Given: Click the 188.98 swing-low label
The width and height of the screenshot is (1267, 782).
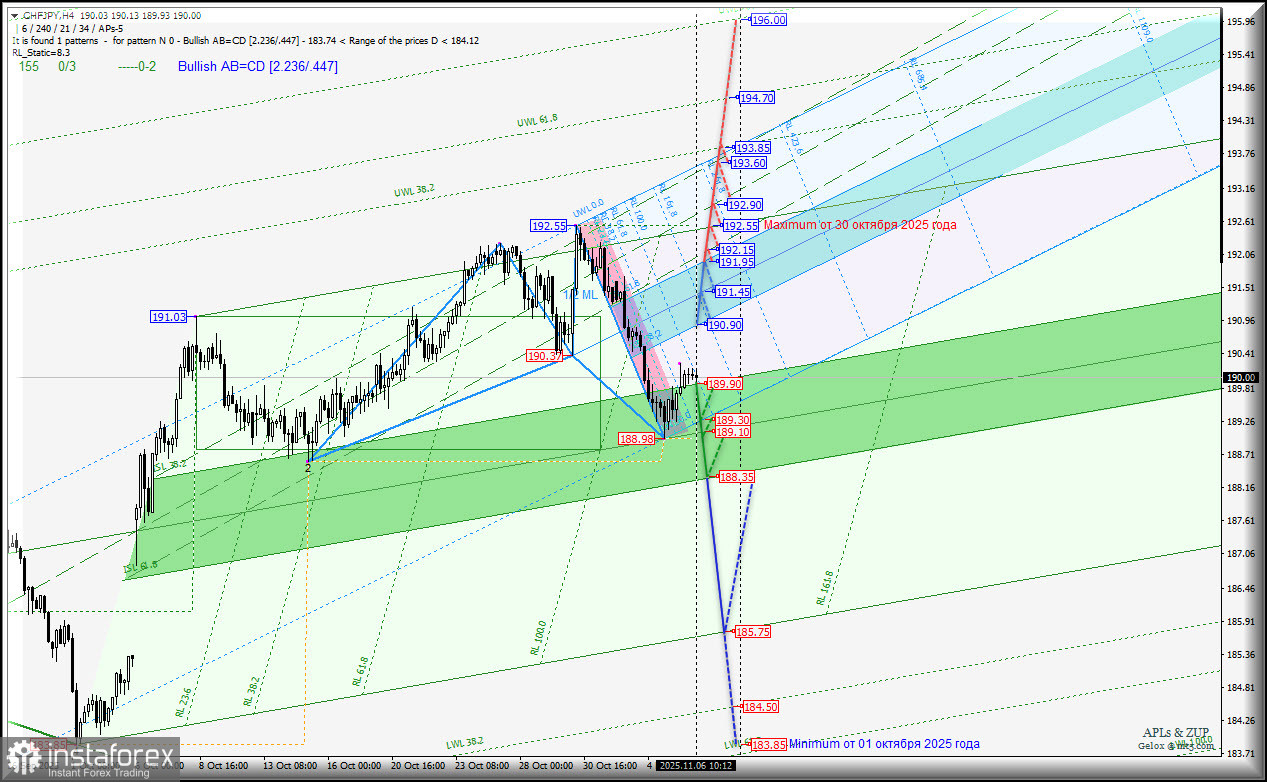Looking at the screenshot, I should 637,439.
